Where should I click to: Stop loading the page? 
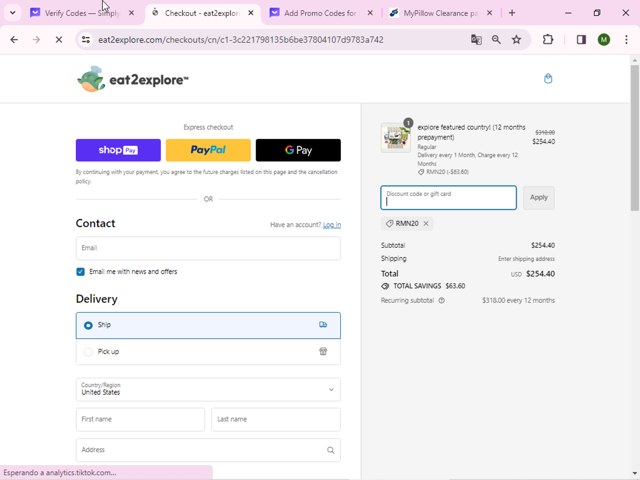click(x=59, y=40)
